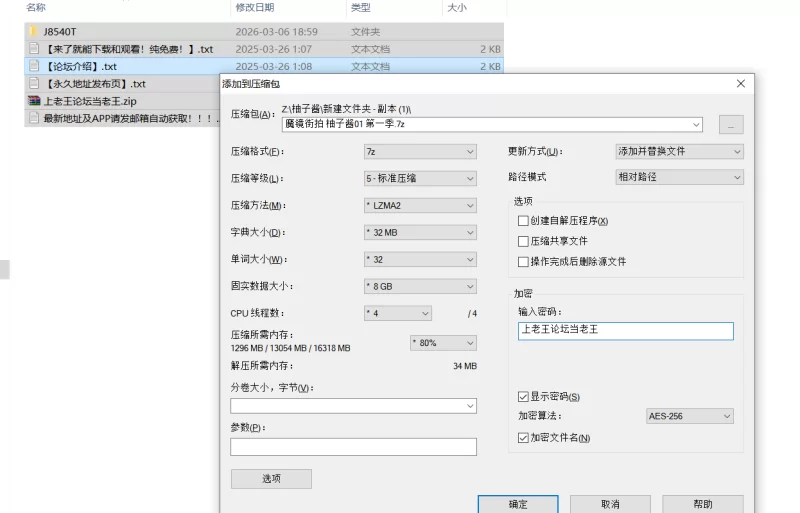This screenshot has height=513, width=800.
Task: Sort by the 名称 column header
Action: click(36, 8)
